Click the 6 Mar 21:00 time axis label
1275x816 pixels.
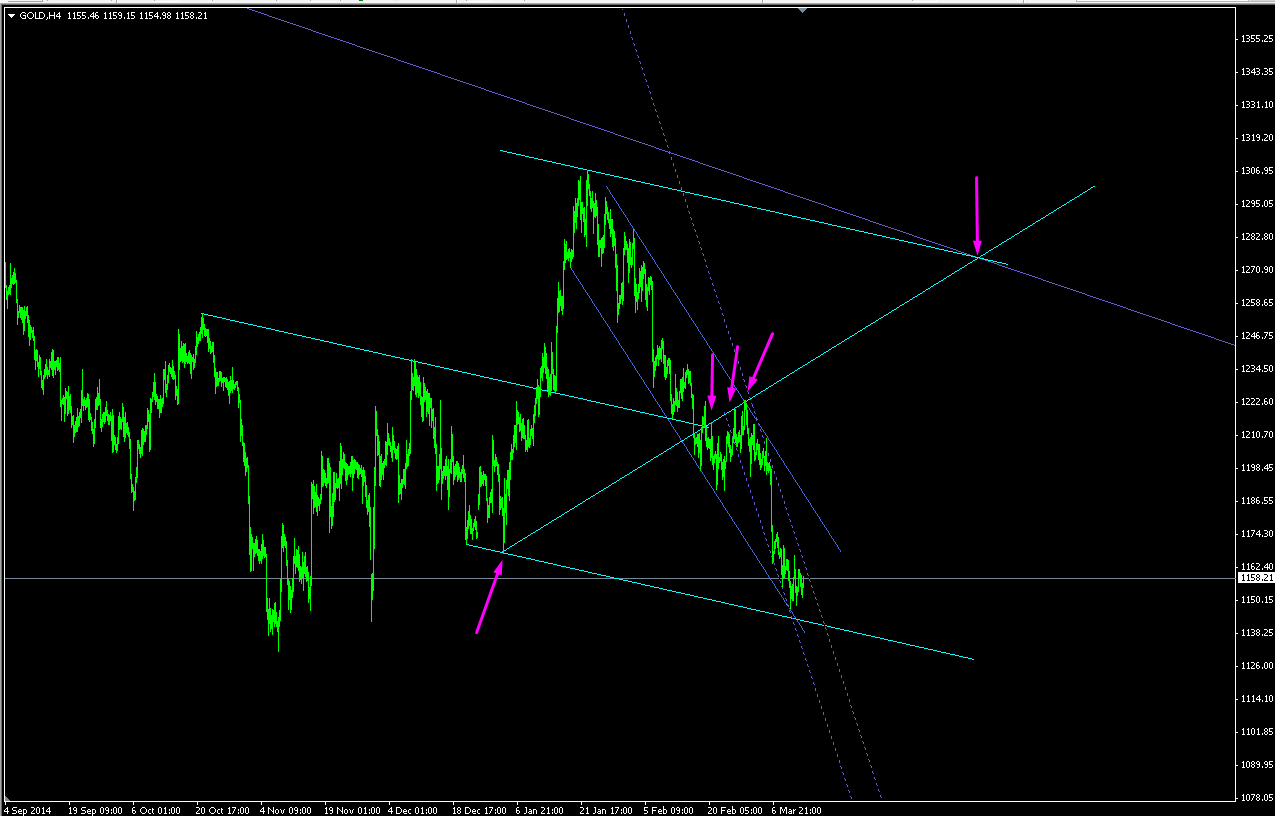point(797,810)
